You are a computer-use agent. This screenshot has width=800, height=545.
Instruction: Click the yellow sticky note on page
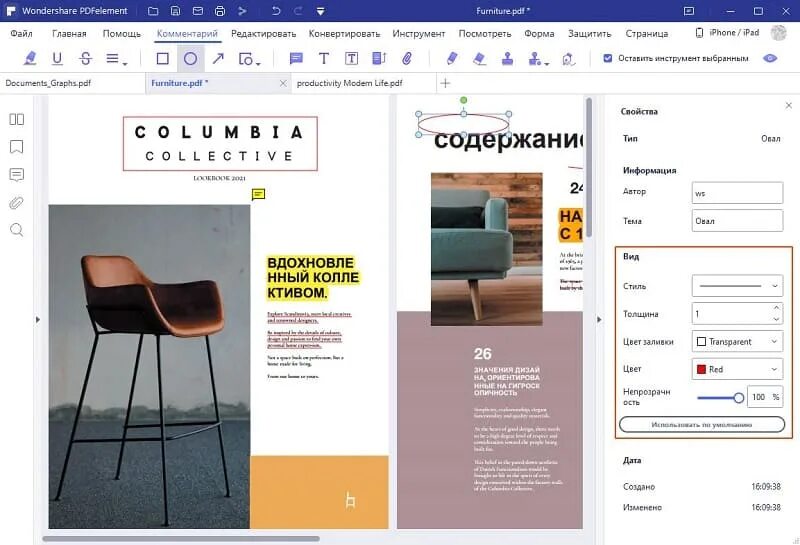click(x=259, y=194)
